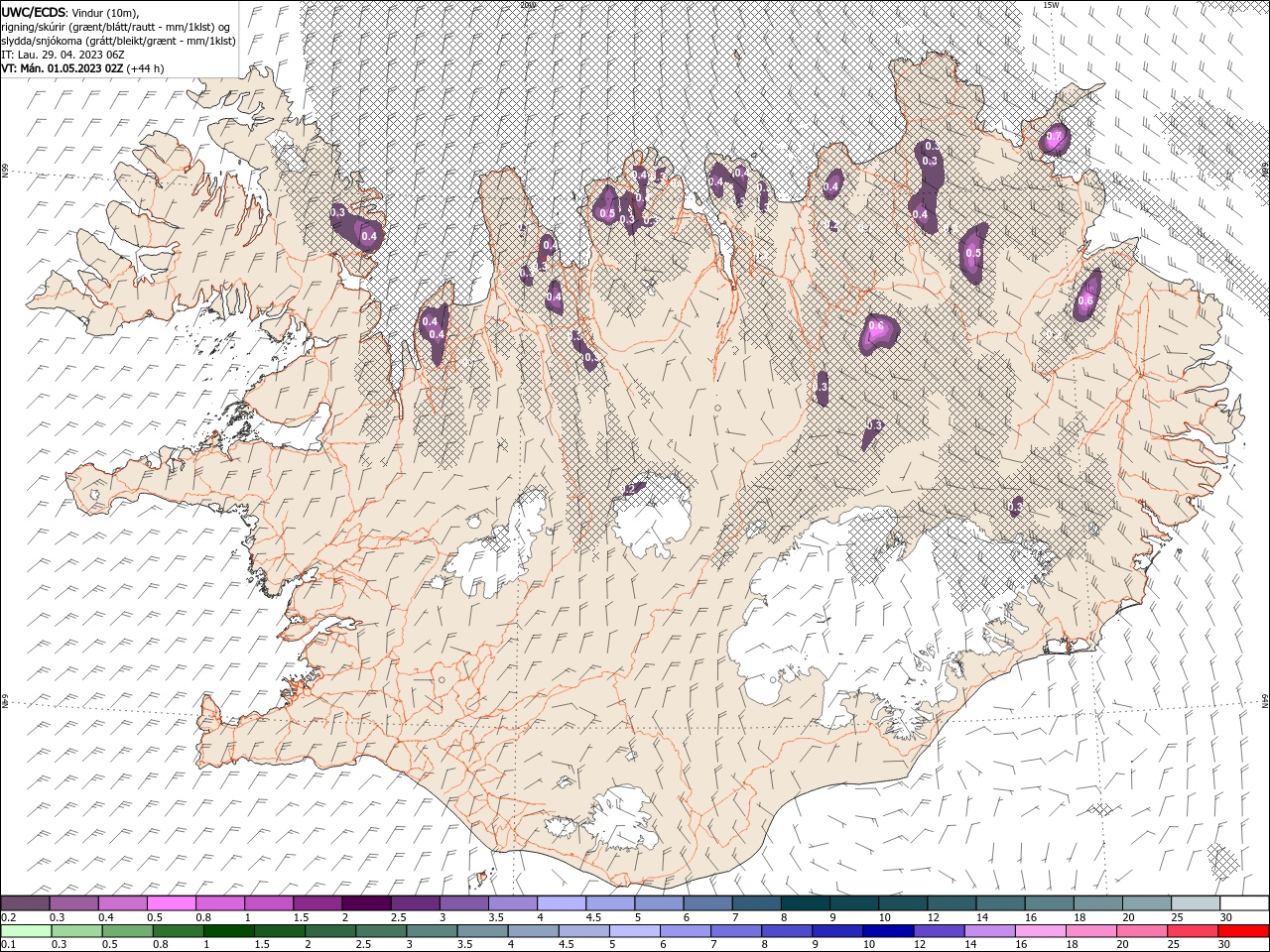Pick the dark green swatch at rain value 1
The height and width of the screenshot is (952, 1270).
tap(228, 931)
